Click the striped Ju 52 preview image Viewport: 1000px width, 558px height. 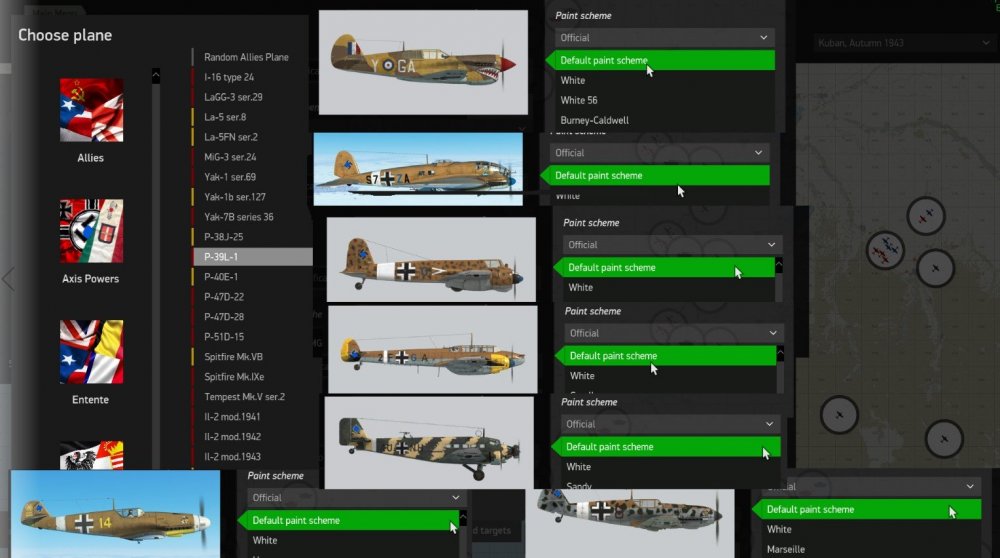[429, 443]
